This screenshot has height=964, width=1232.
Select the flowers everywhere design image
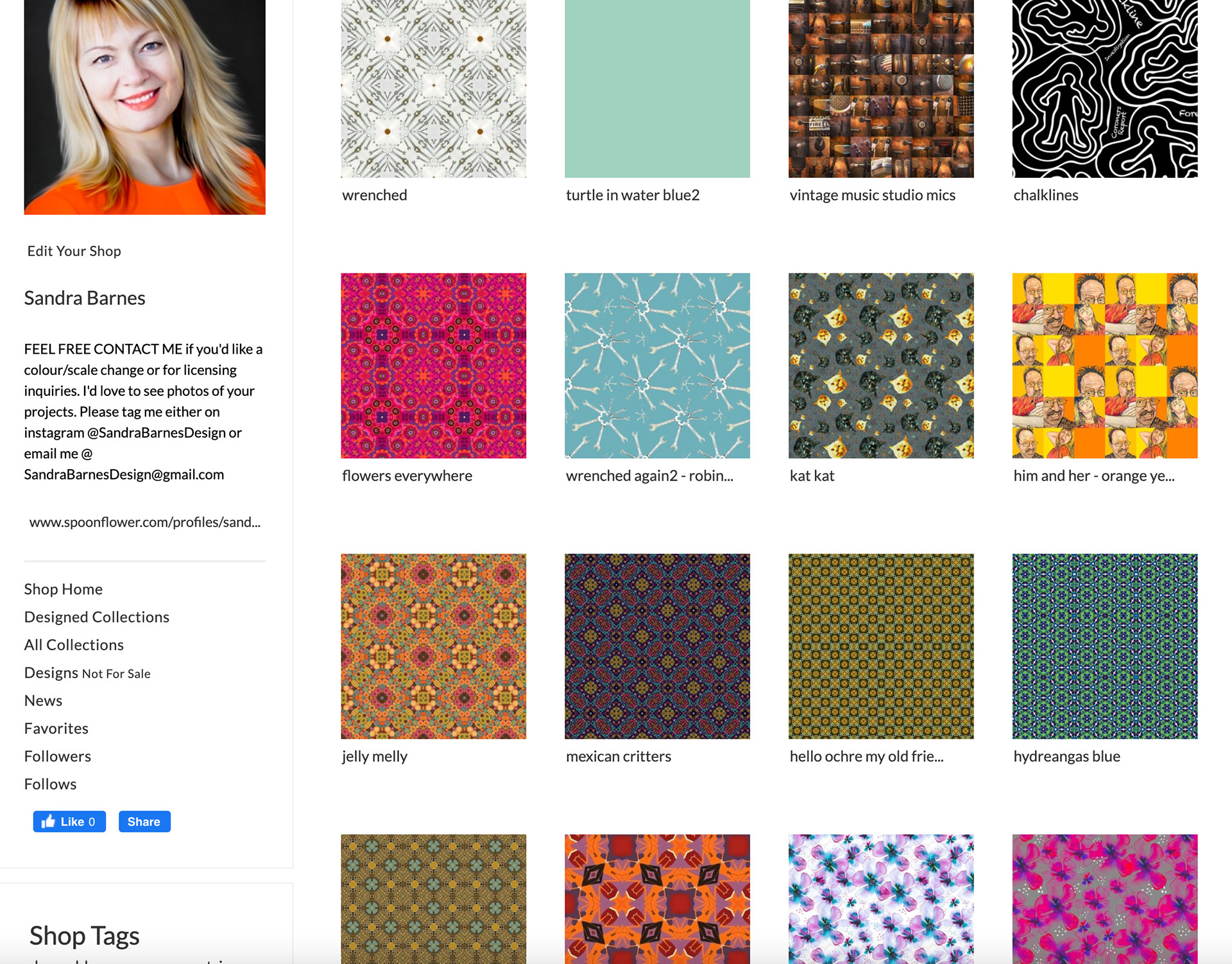pyautogui.click(x=433, y=366)
